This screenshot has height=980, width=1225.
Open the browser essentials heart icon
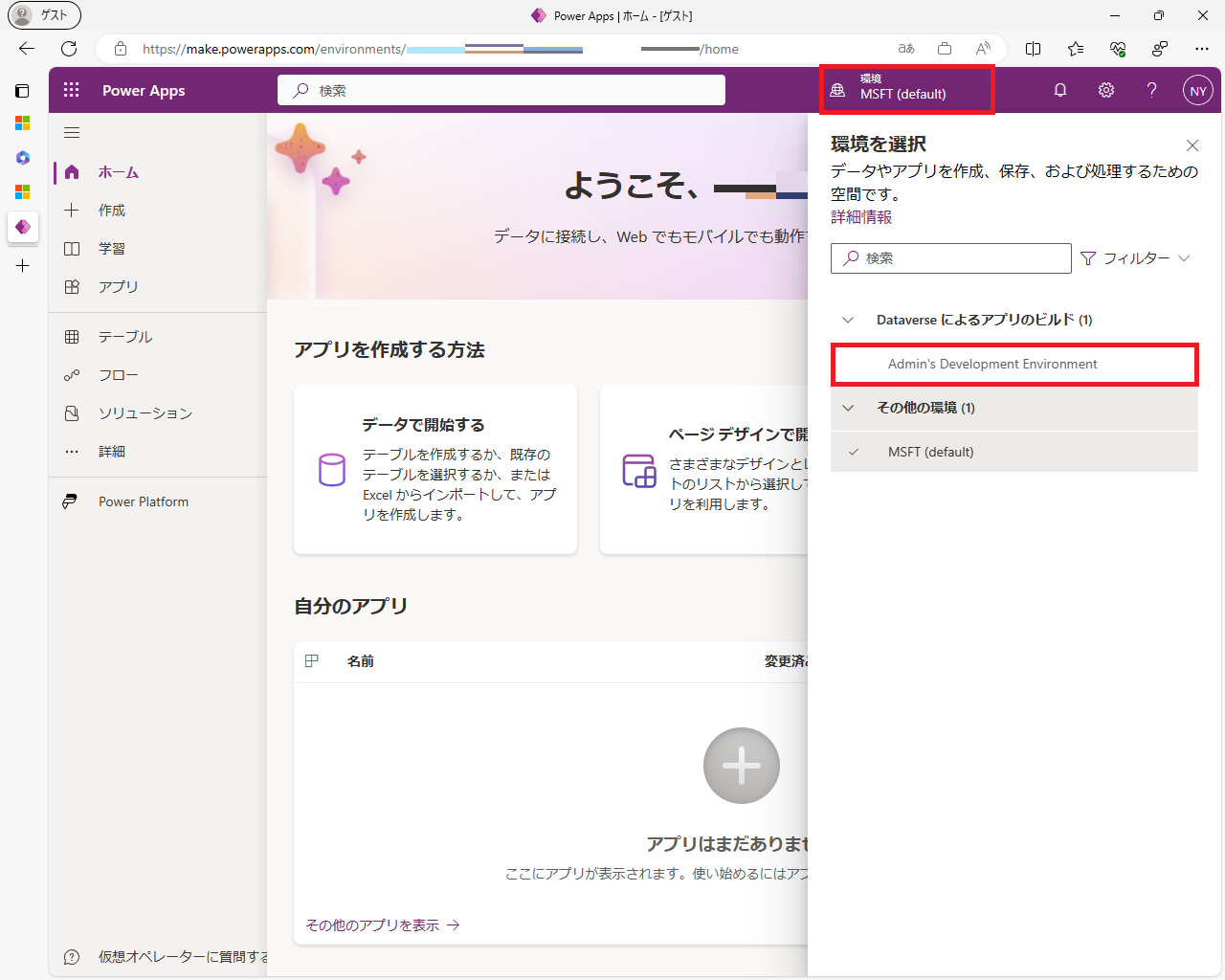click(x=1118, y=49)
